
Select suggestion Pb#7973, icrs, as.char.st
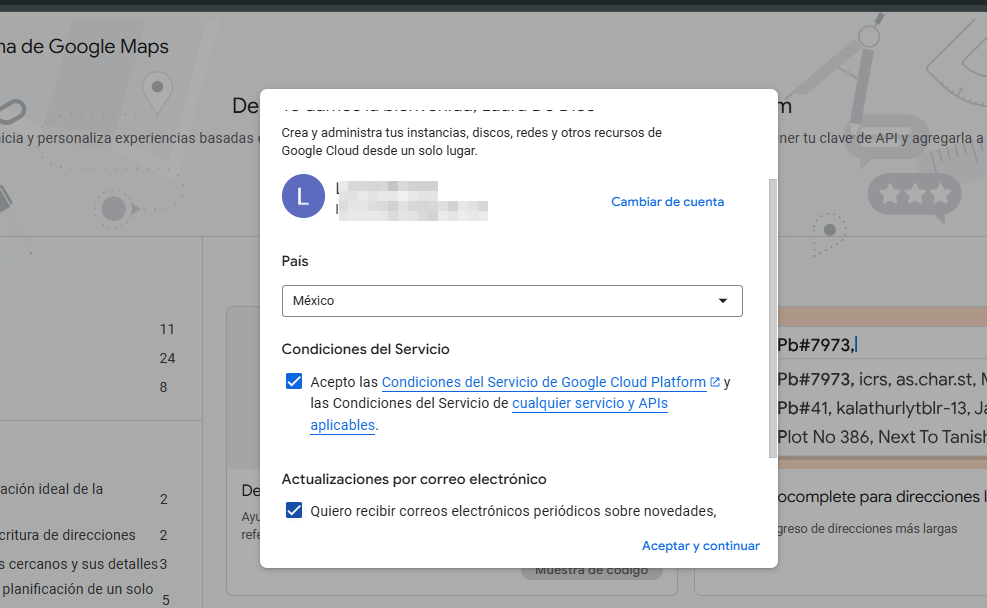881,380
